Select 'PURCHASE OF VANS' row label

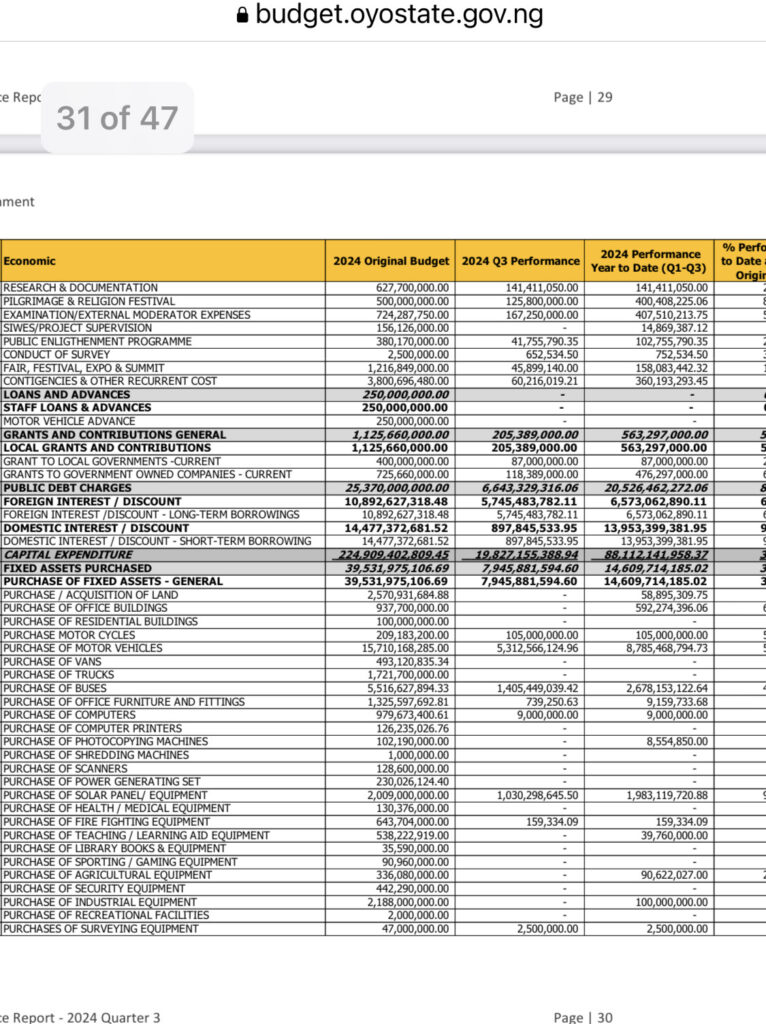pos(52,662)
